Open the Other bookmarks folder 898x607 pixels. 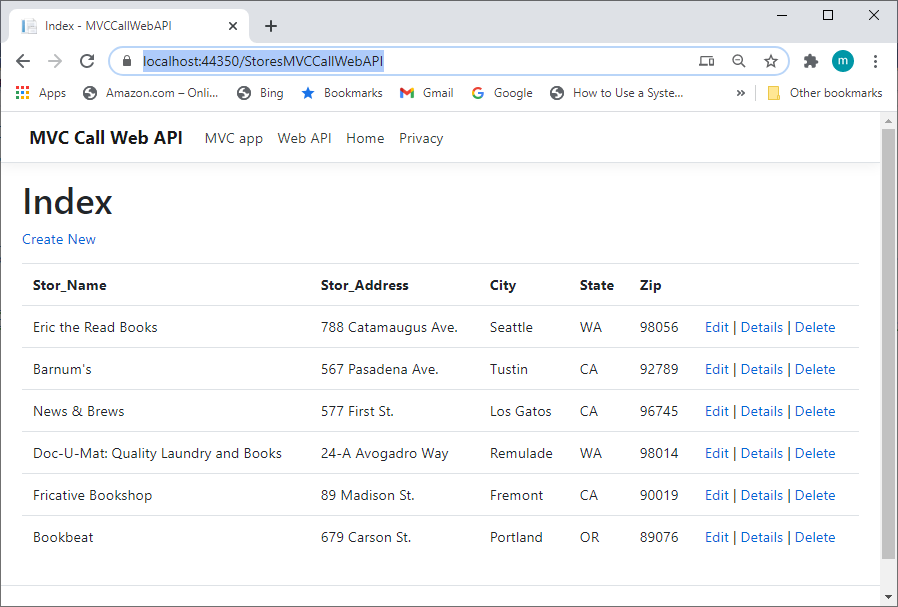825,93
